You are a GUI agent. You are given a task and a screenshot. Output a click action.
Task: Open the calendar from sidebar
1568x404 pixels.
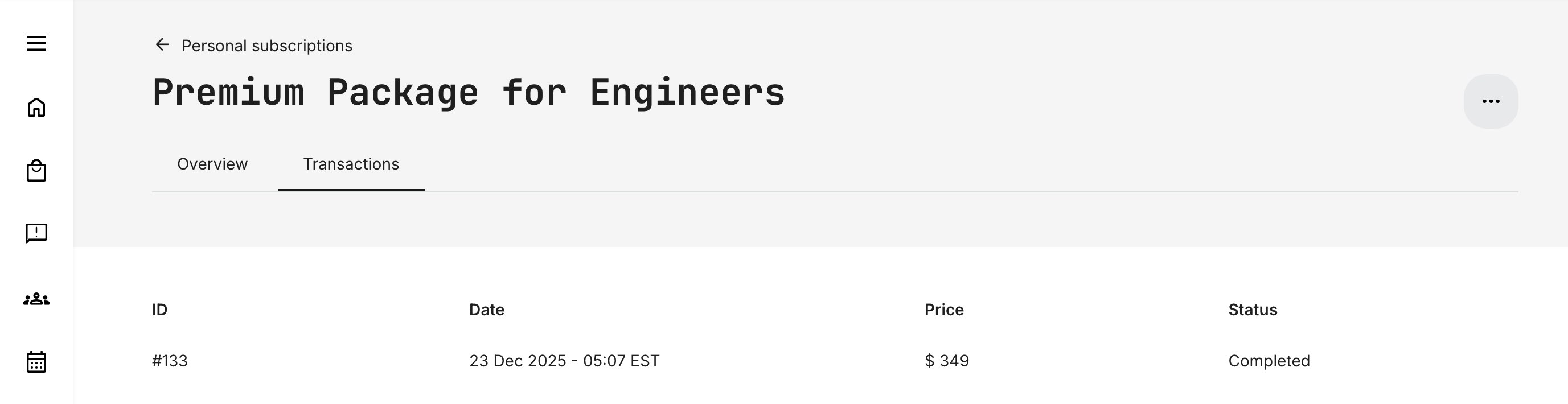pos(36,361)
